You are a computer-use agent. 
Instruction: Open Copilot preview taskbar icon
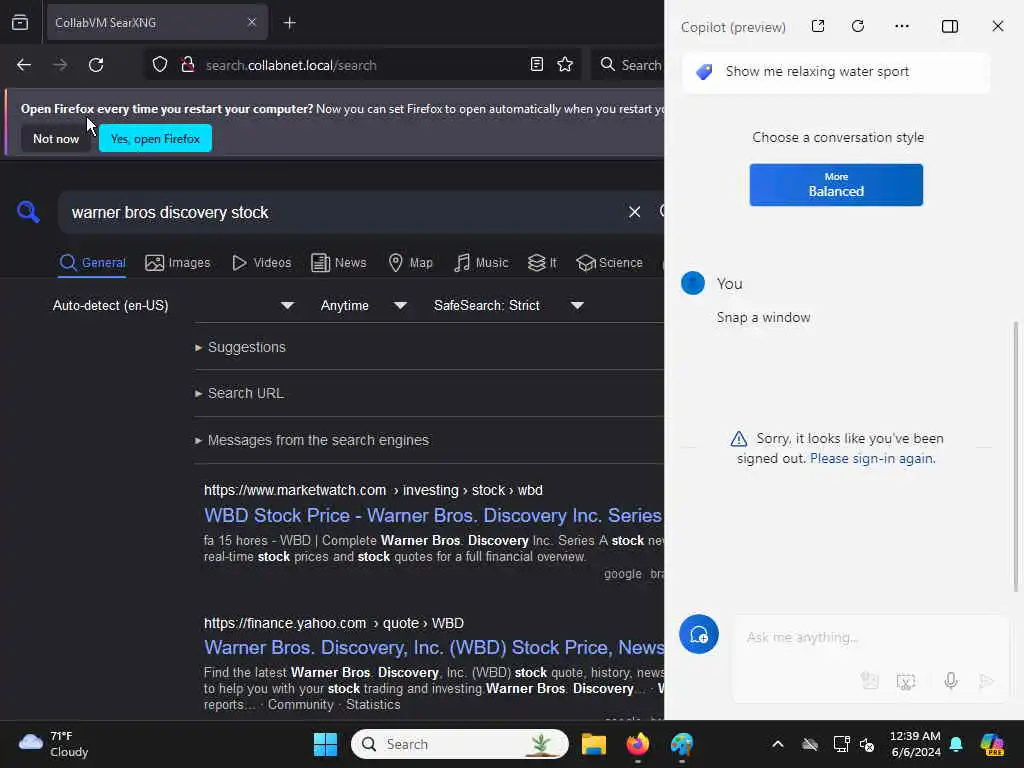tap(992, 744)
